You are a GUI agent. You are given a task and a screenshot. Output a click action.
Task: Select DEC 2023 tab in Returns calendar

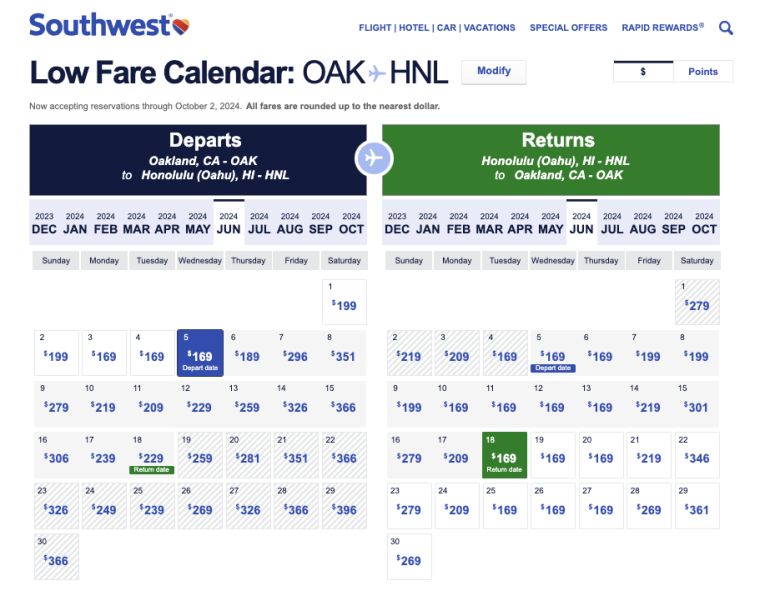tap(397, 223)
